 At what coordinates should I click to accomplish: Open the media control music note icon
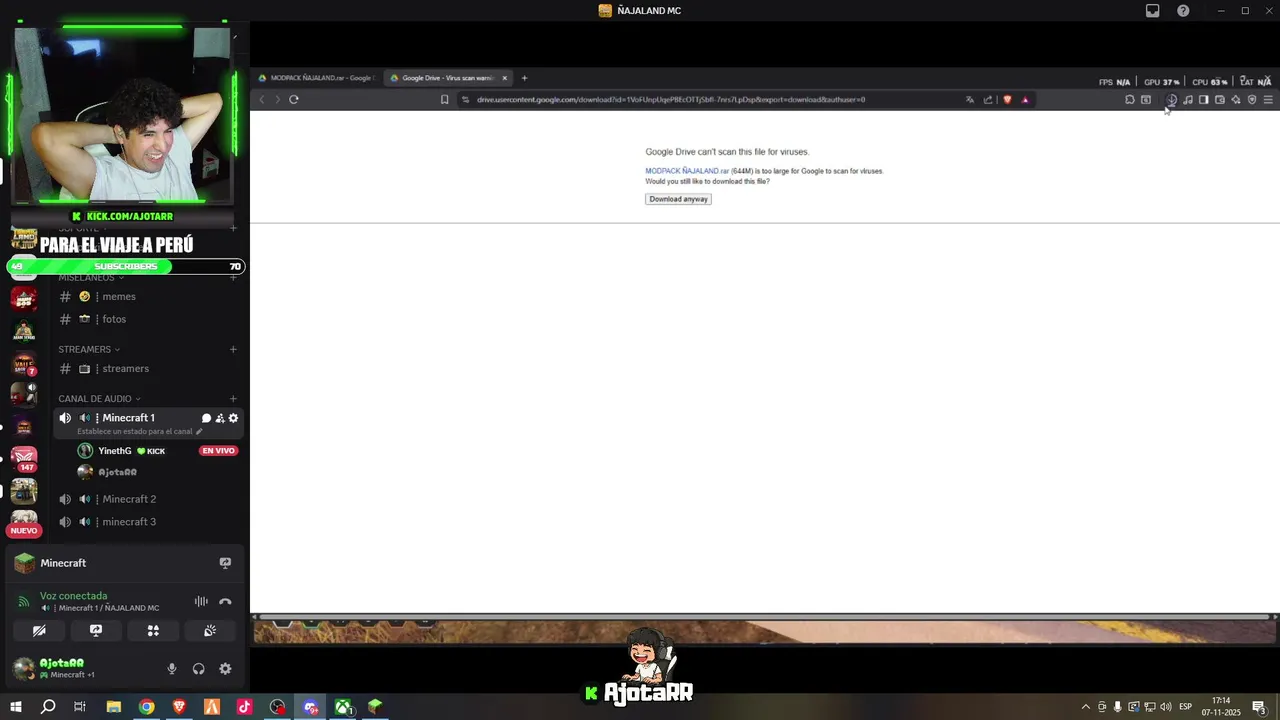[x=1188, y=100]
